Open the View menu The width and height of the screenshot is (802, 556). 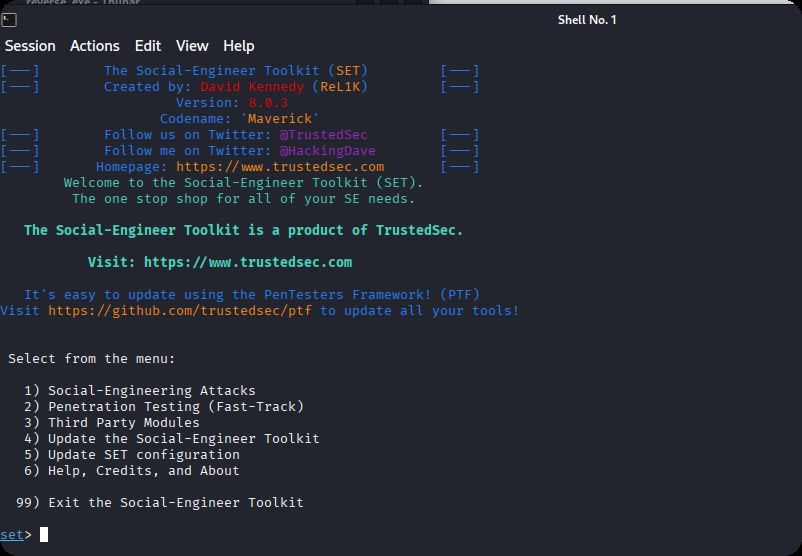[192, 46]
